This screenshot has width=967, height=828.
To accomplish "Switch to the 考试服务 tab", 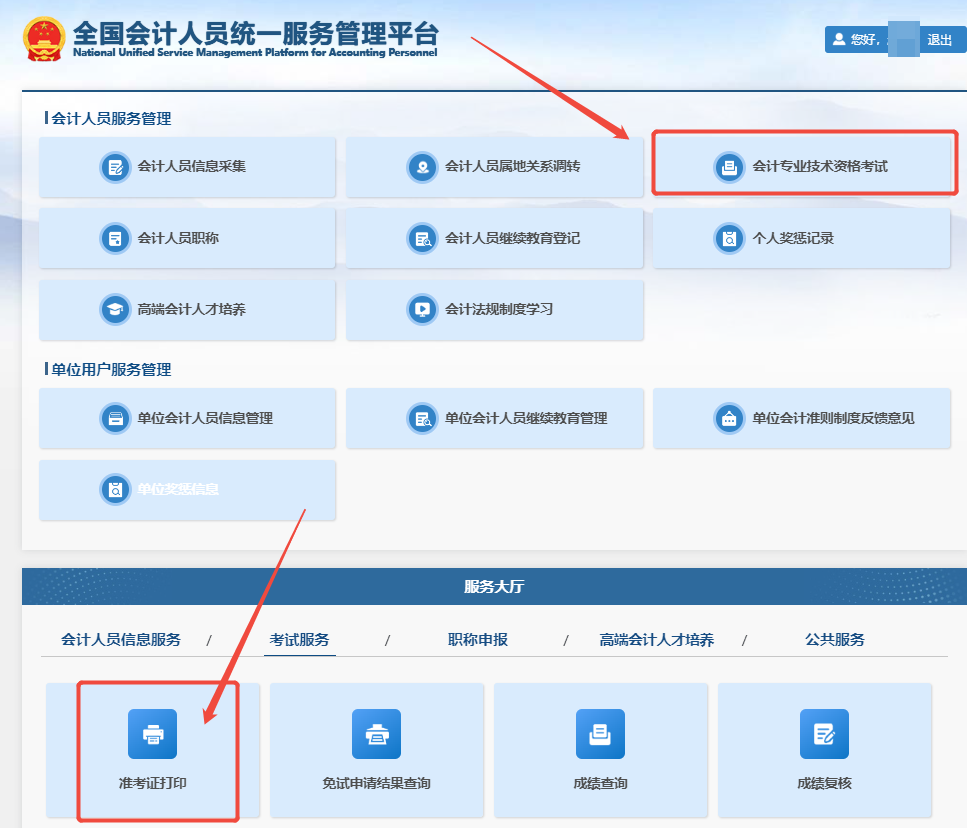I will tap(301, 639).
